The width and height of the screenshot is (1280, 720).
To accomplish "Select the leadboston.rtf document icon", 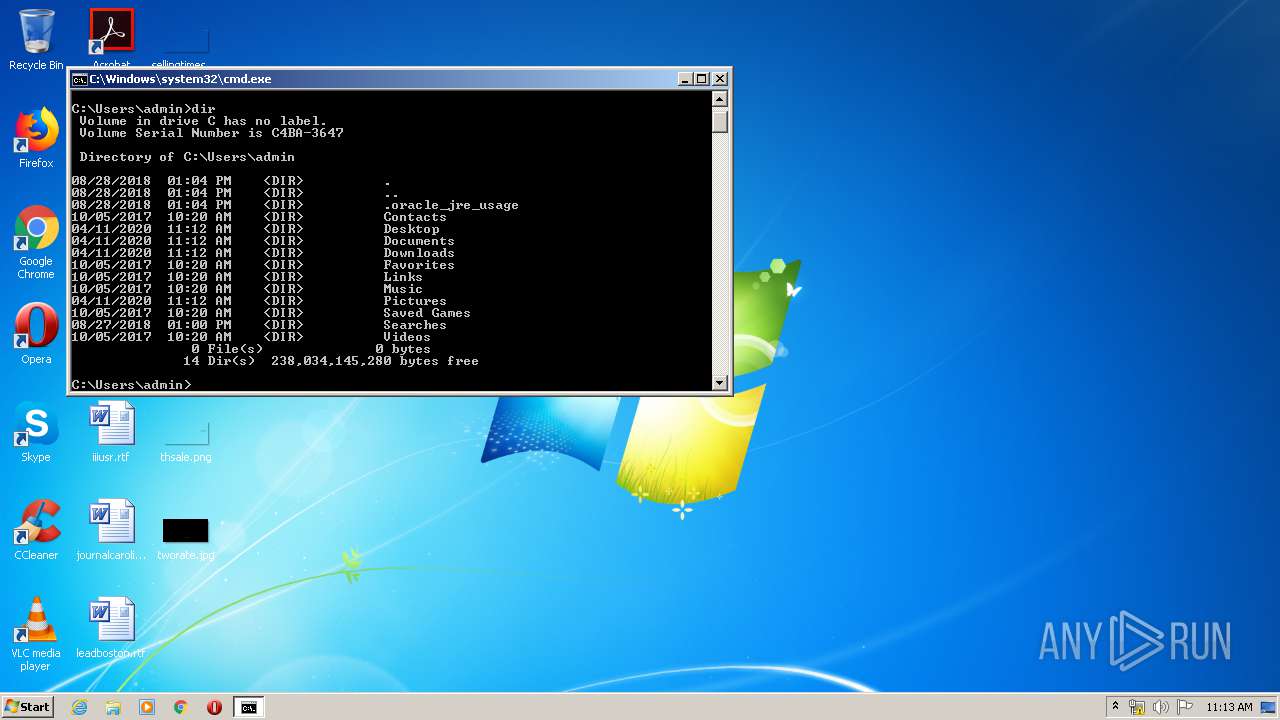I will [111, 628].
